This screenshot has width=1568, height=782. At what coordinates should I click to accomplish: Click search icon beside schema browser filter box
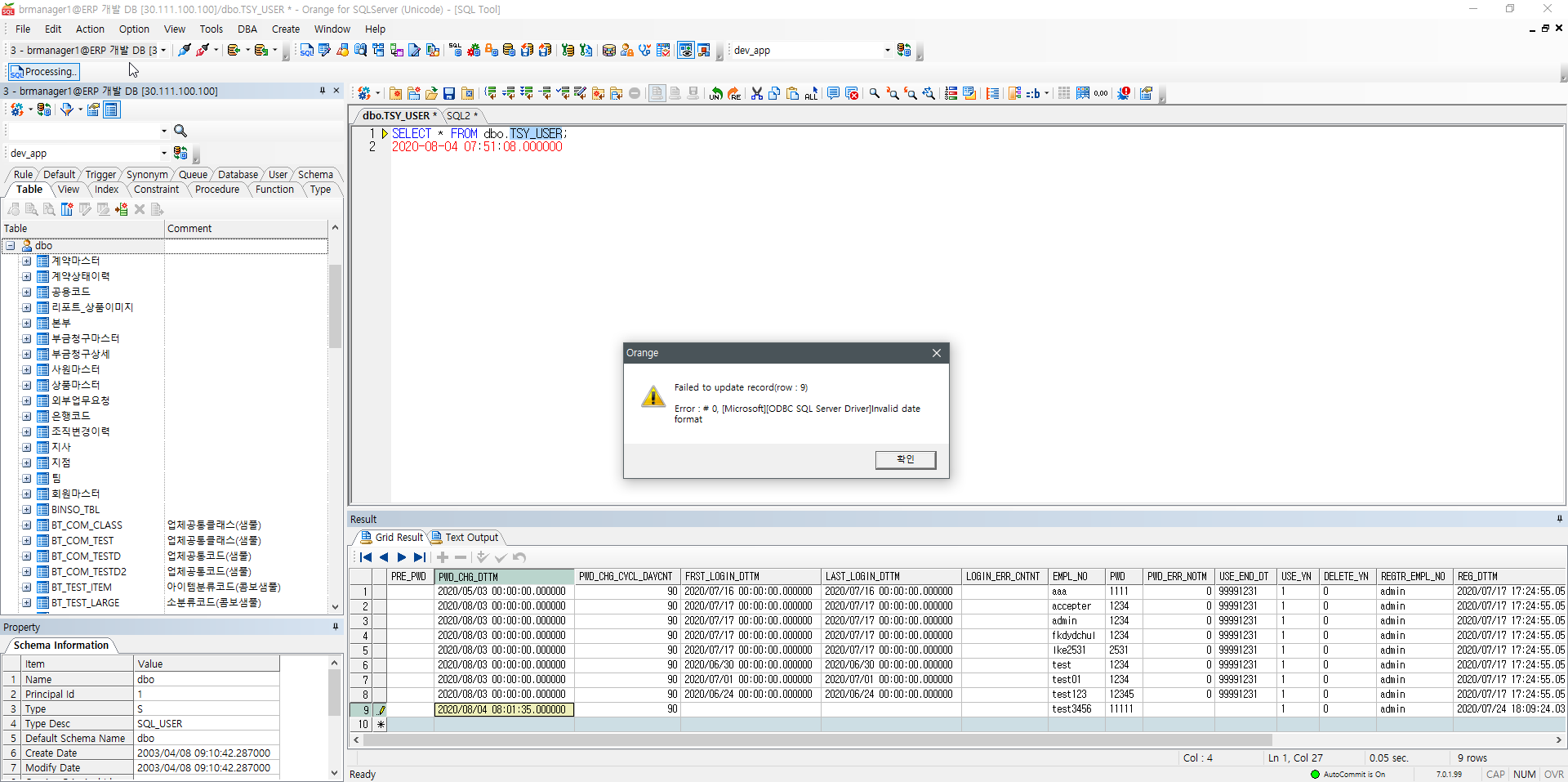[x=180, y=131]
